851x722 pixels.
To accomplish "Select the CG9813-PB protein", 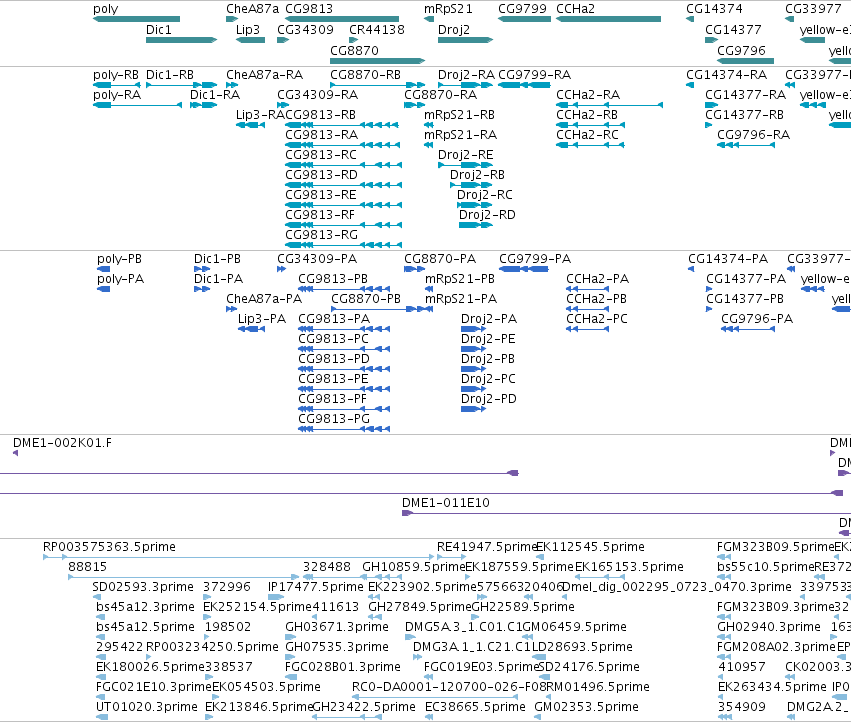I will pos(344,289).
